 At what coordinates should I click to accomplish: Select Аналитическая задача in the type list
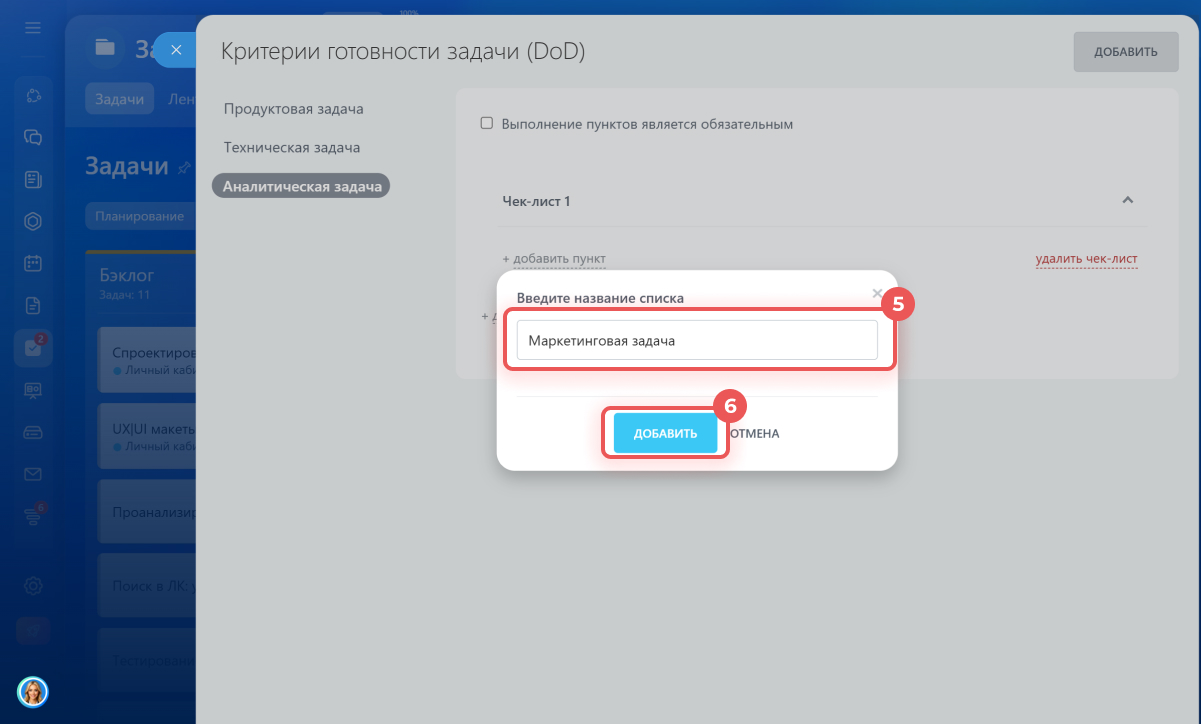click(301, 186)
